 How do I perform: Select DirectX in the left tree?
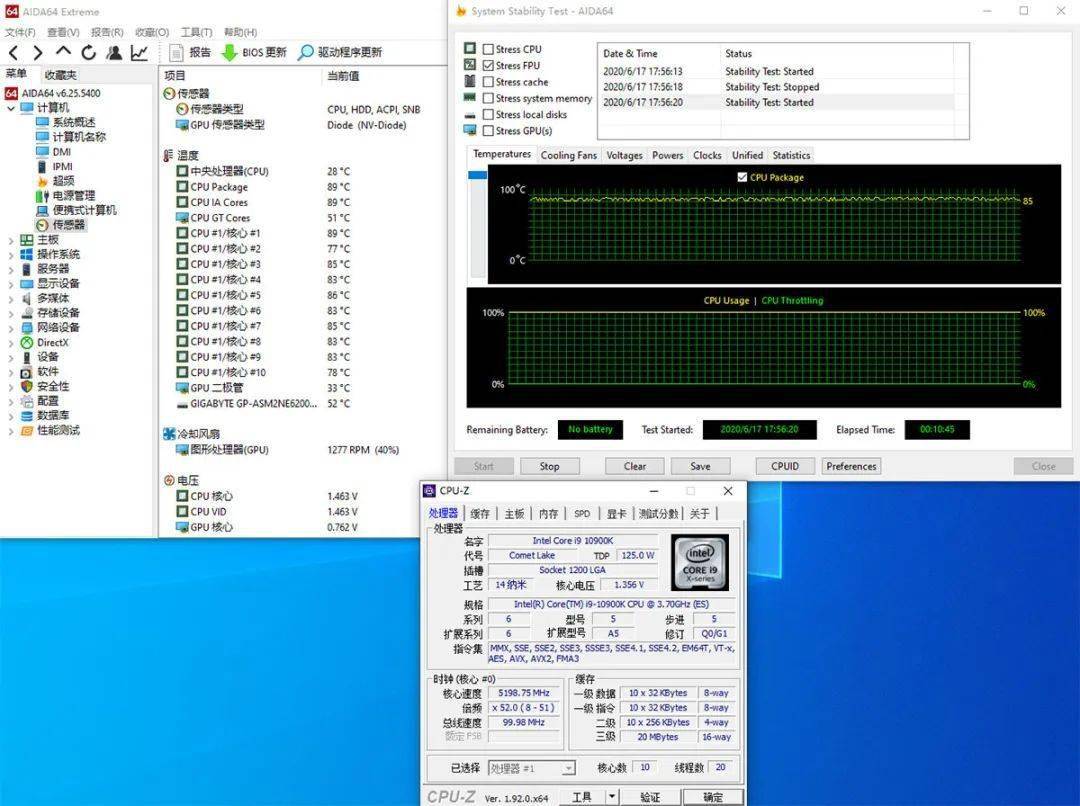click(52, 342)
